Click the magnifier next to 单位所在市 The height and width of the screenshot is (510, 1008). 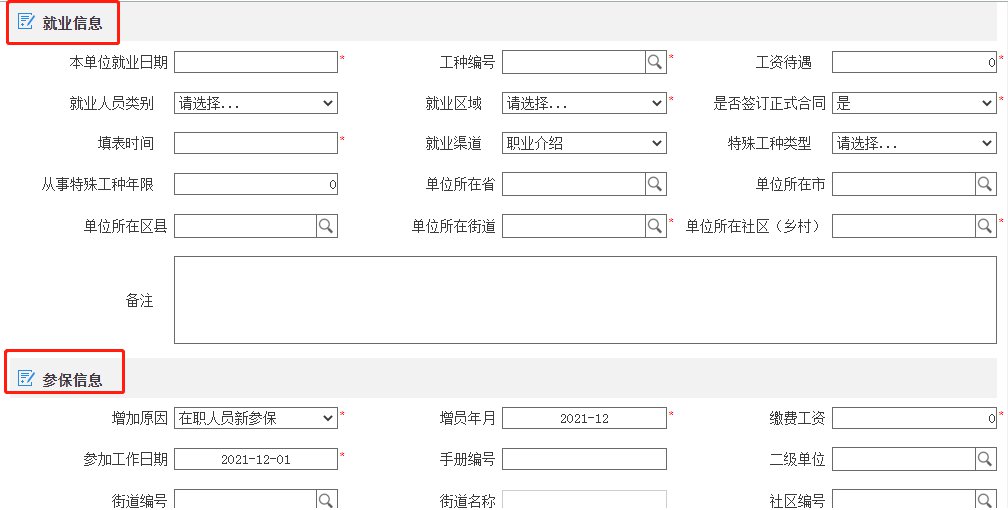[985, 184]
